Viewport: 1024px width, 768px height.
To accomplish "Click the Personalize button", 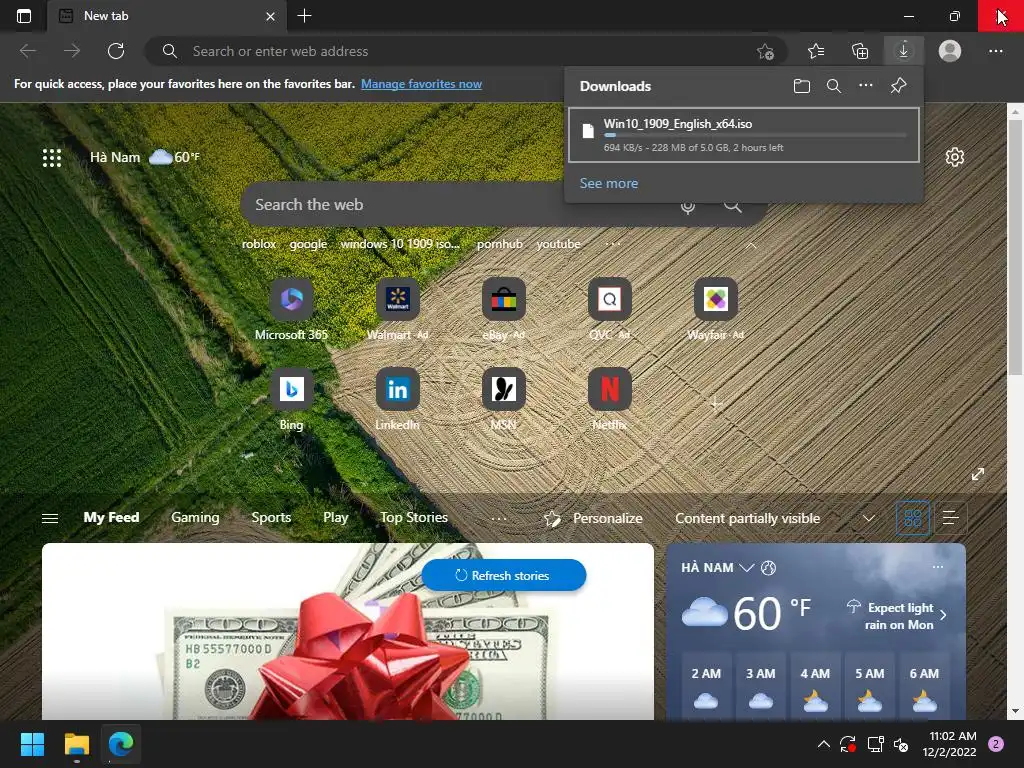I will click(593, 519).
